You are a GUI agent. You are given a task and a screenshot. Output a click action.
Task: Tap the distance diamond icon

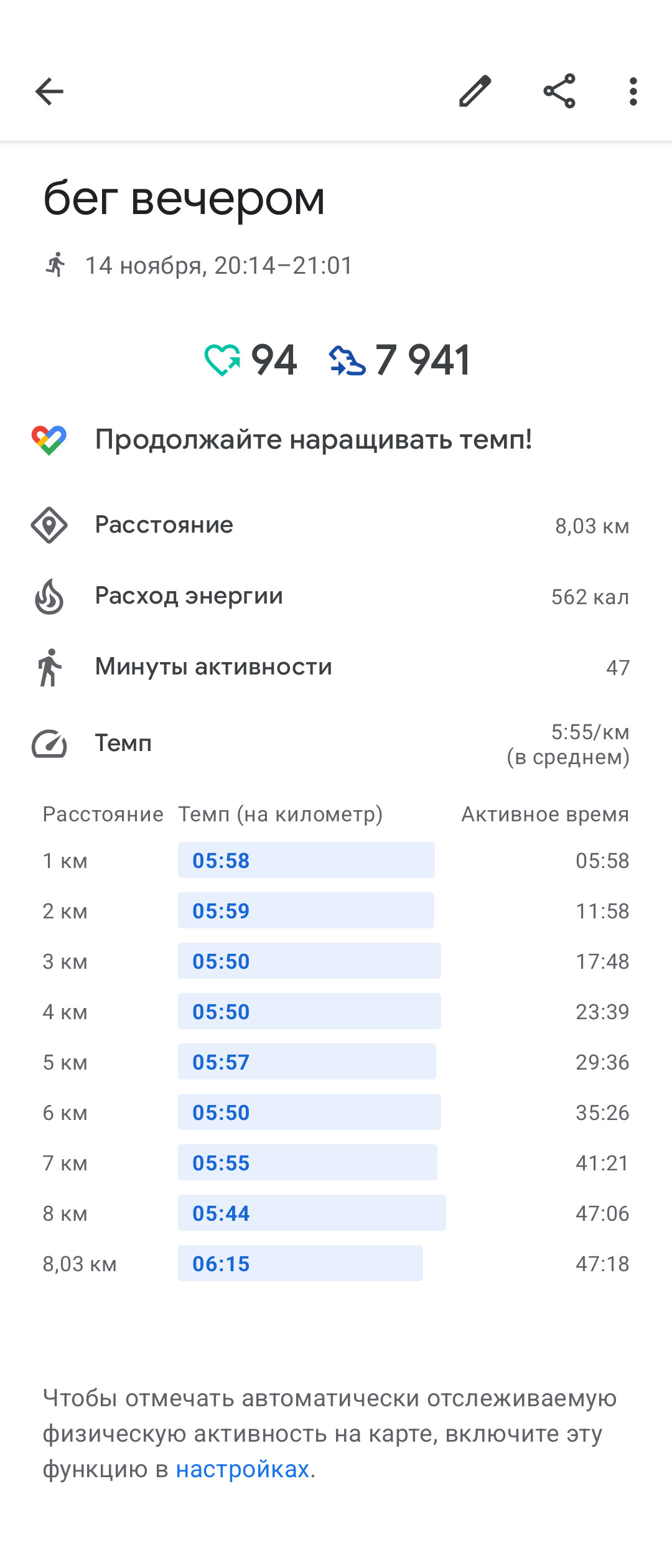tap(49, 525)
